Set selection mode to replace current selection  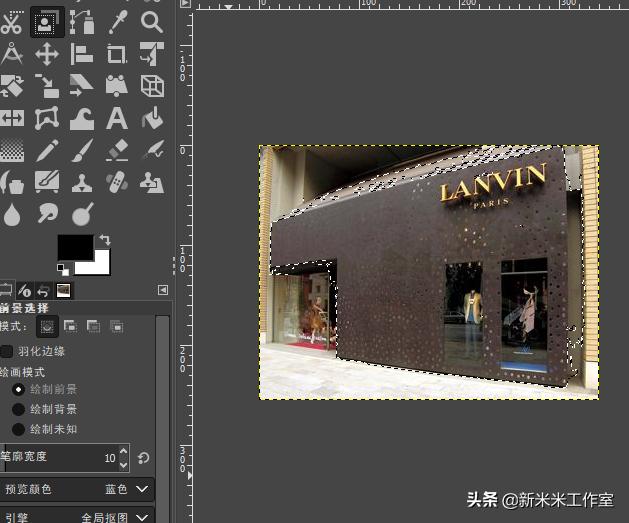click(47, 326)
